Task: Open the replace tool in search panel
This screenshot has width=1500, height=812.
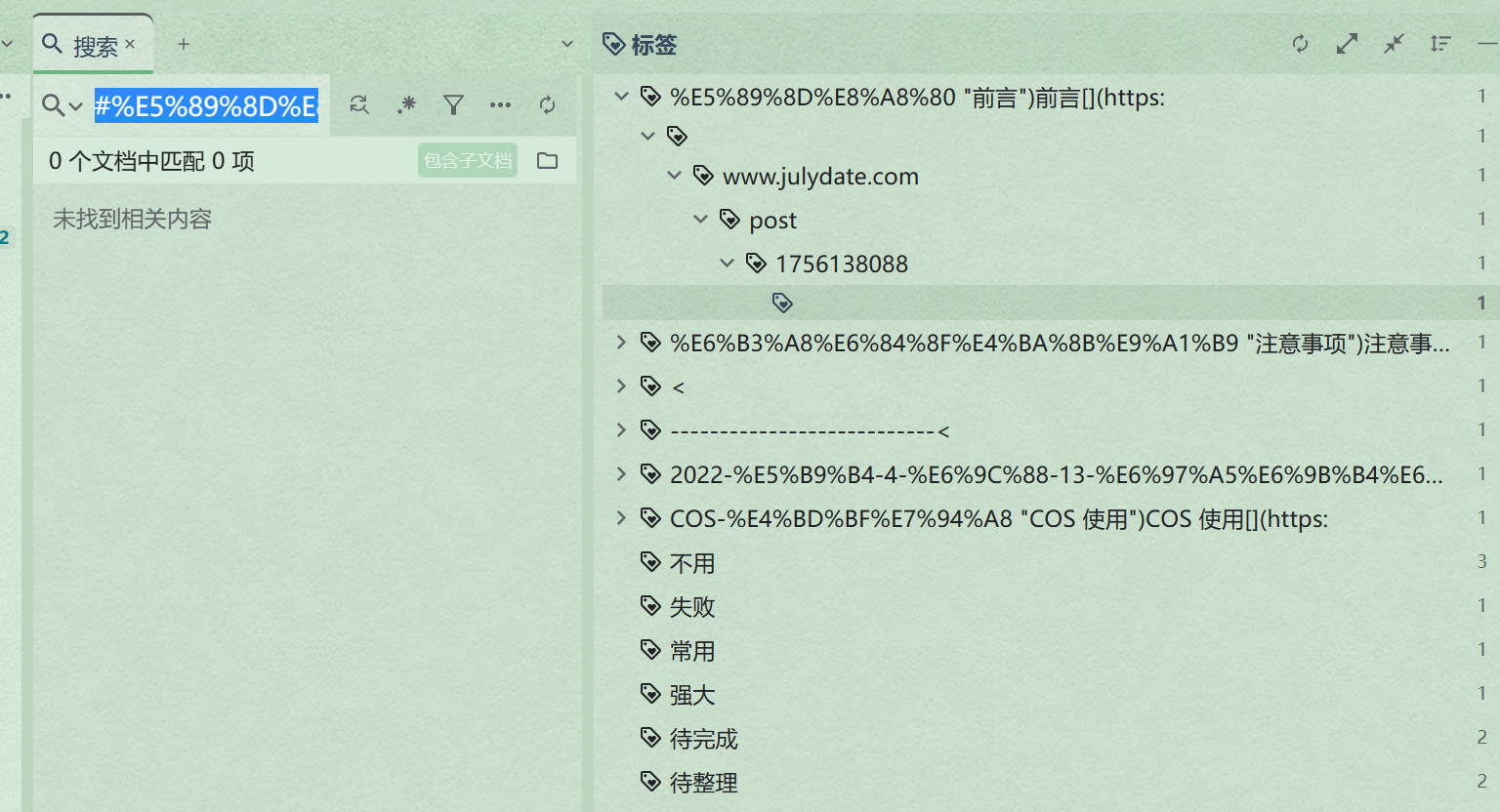Action: (359, 105)
